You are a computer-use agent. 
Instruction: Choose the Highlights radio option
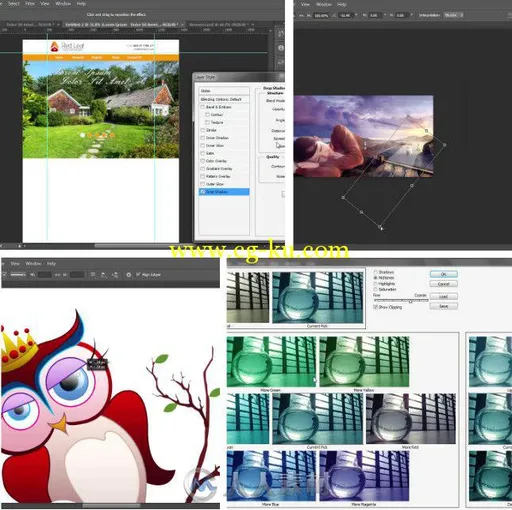pyautogui.click(x=376, y=284)
